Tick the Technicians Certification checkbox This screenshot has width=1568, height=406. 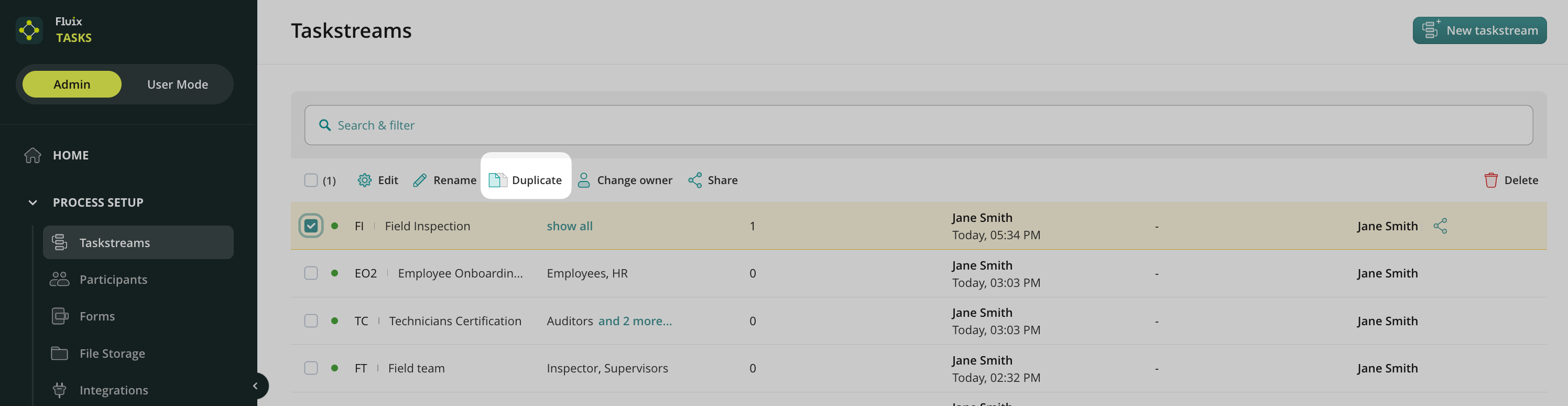point(311,320)
